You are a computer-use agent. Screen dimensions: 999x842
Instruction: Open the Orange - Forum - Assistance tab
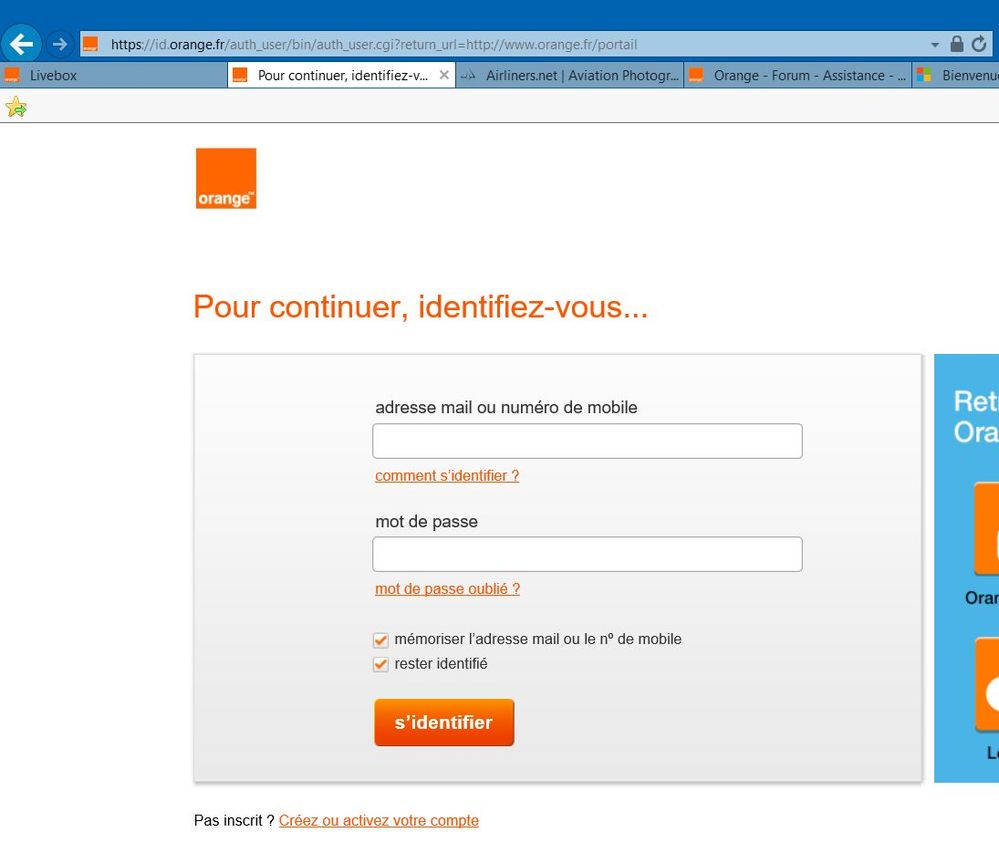tap(798, 75)
